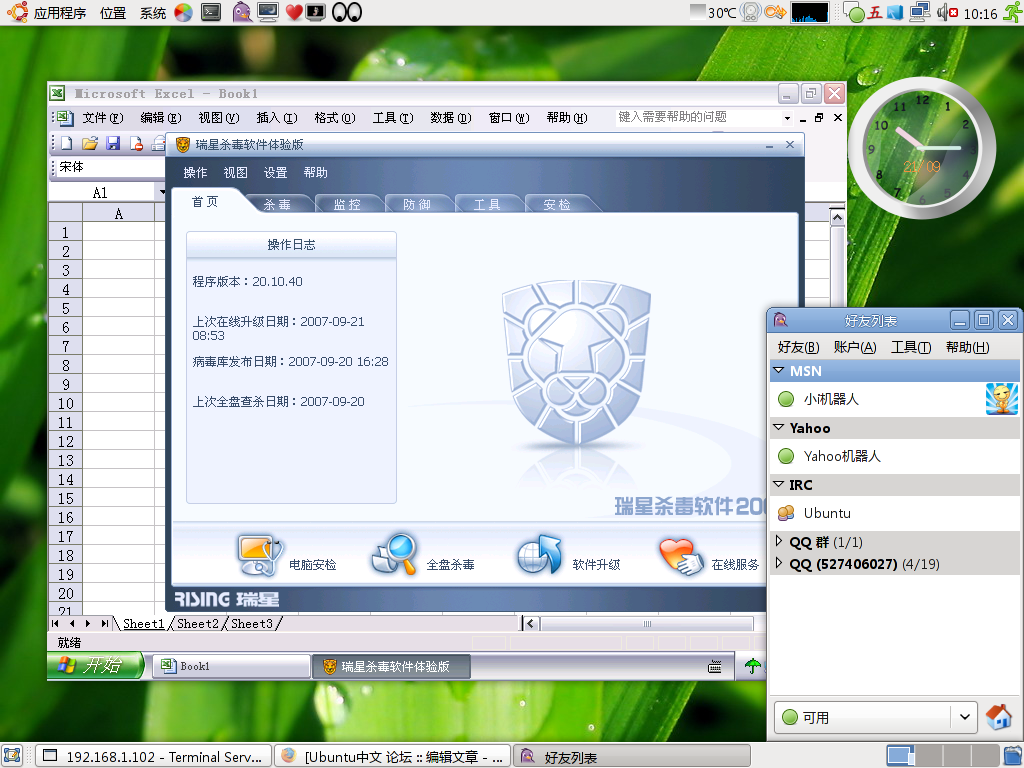Select the Ubuntu chat under IRC
The width and height of the screenshot is (1024, 768).
(x=895, y=513)
